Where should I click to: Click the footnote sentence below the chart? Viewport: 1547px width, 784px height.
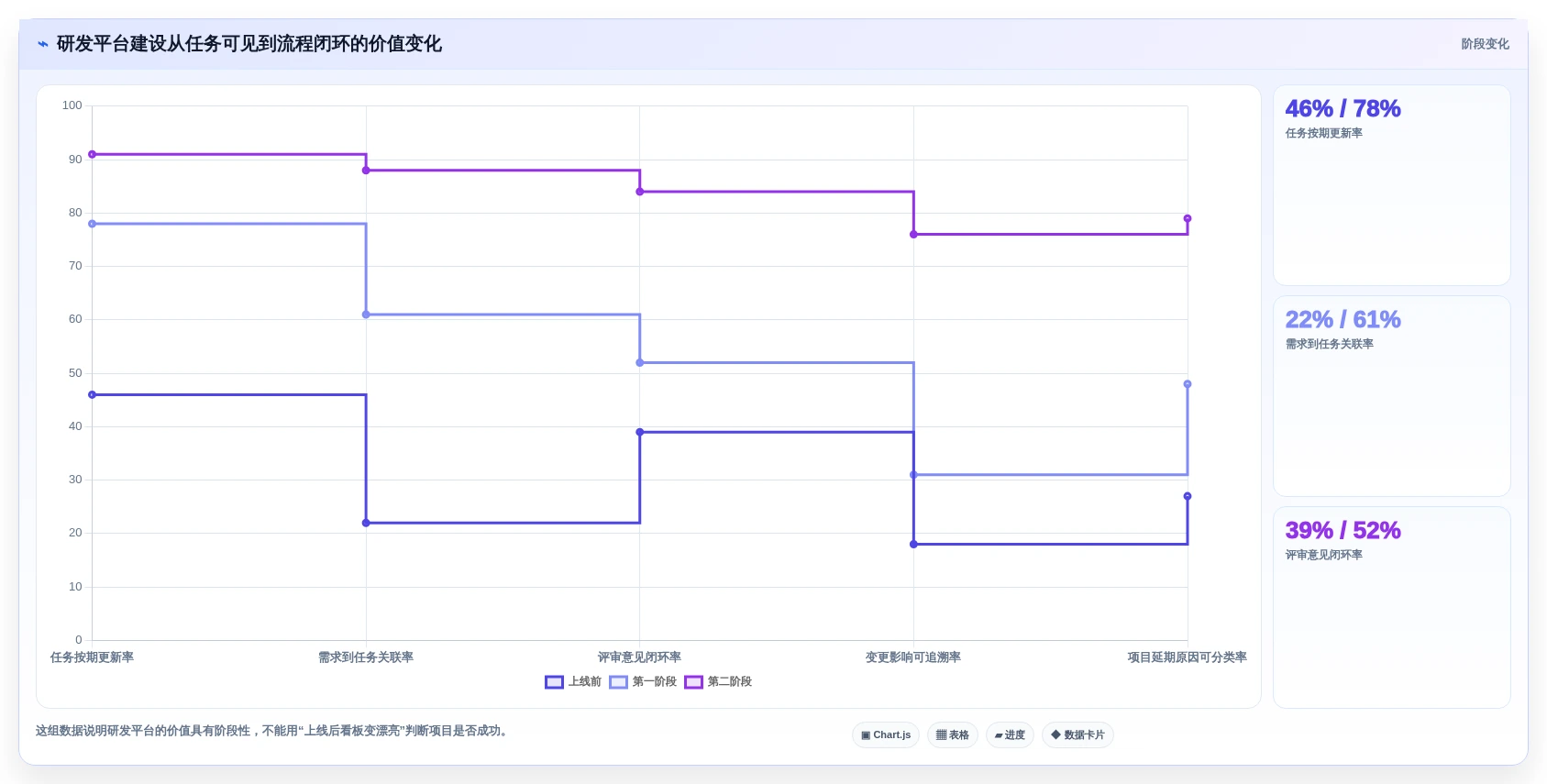point(272,731)
